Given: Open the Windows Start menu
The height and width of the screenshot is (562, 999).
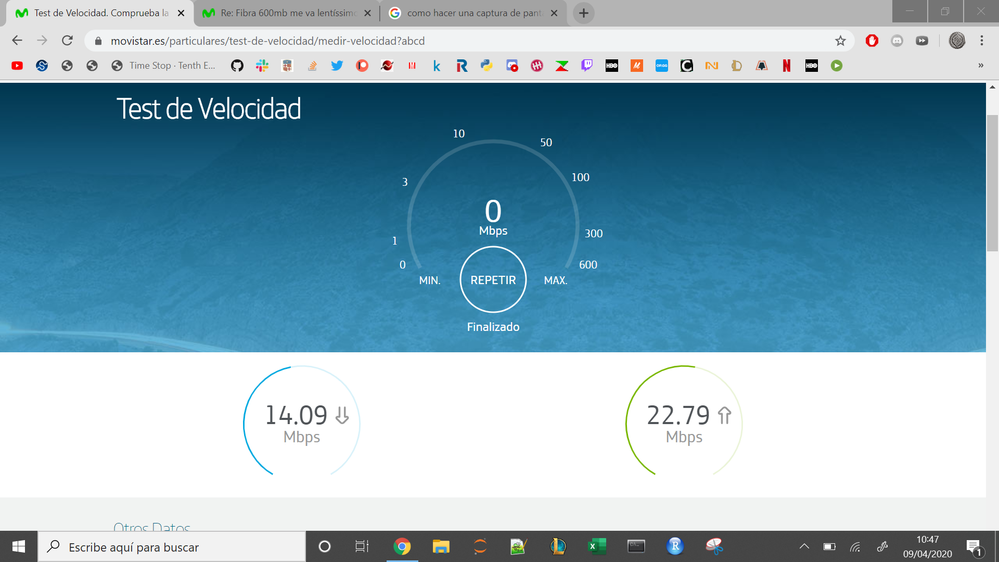Looking at the screenshot, I should click(18, 547).
